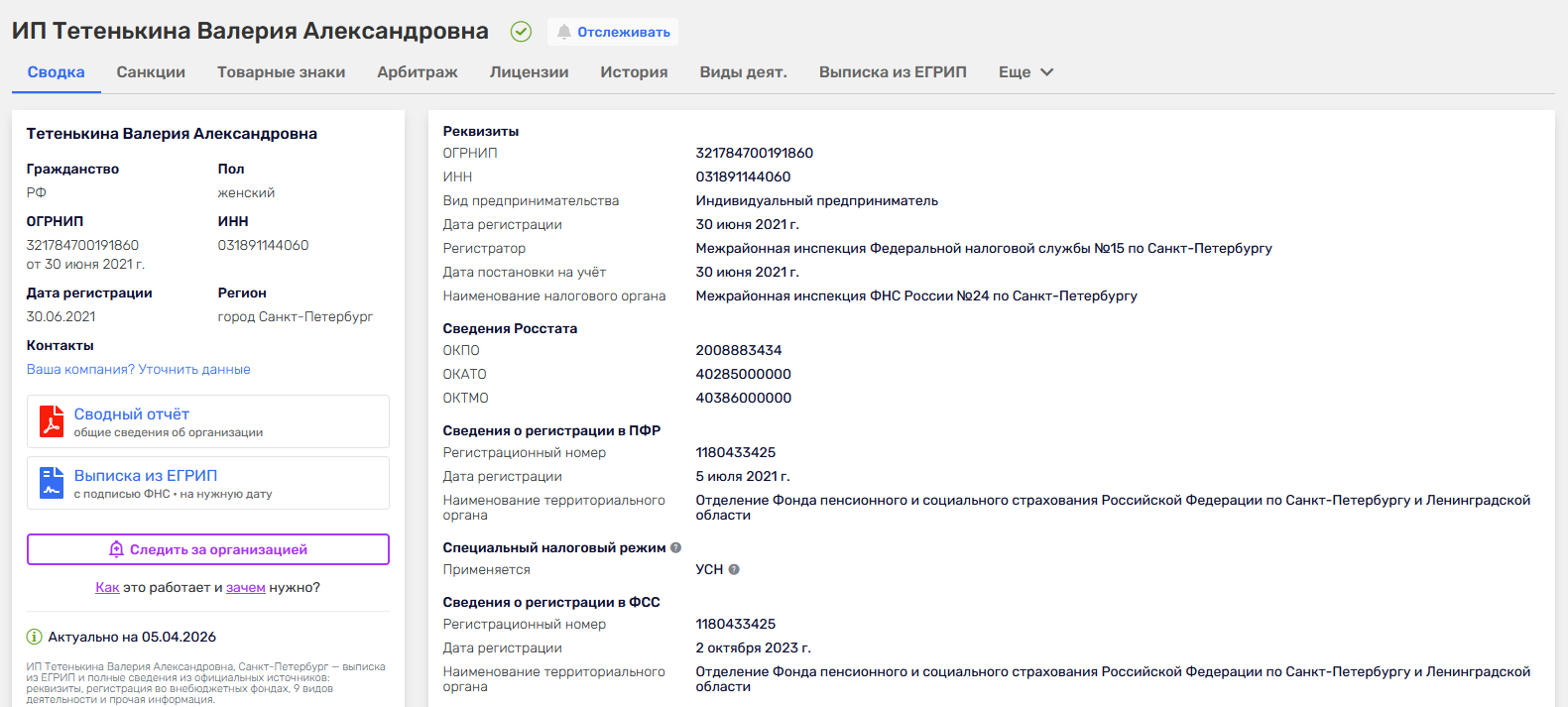Click the green verified checkmark icon

coord(521,32)
